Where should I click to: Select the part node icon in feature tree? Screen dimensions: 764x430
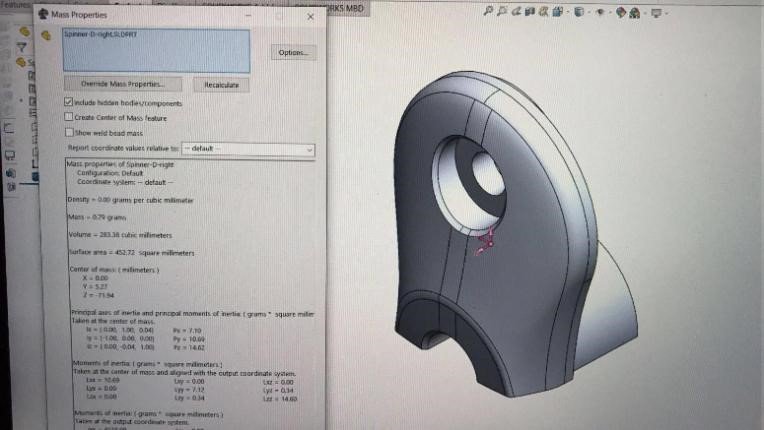(20, 62)
